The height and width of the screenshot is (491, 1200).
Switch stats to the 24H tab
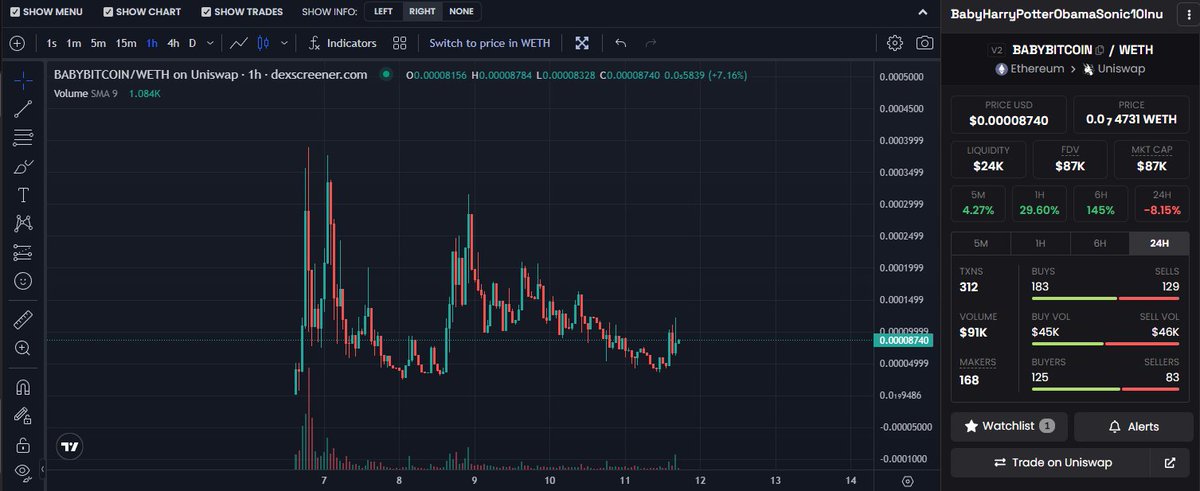click(x=1160, y=243)
